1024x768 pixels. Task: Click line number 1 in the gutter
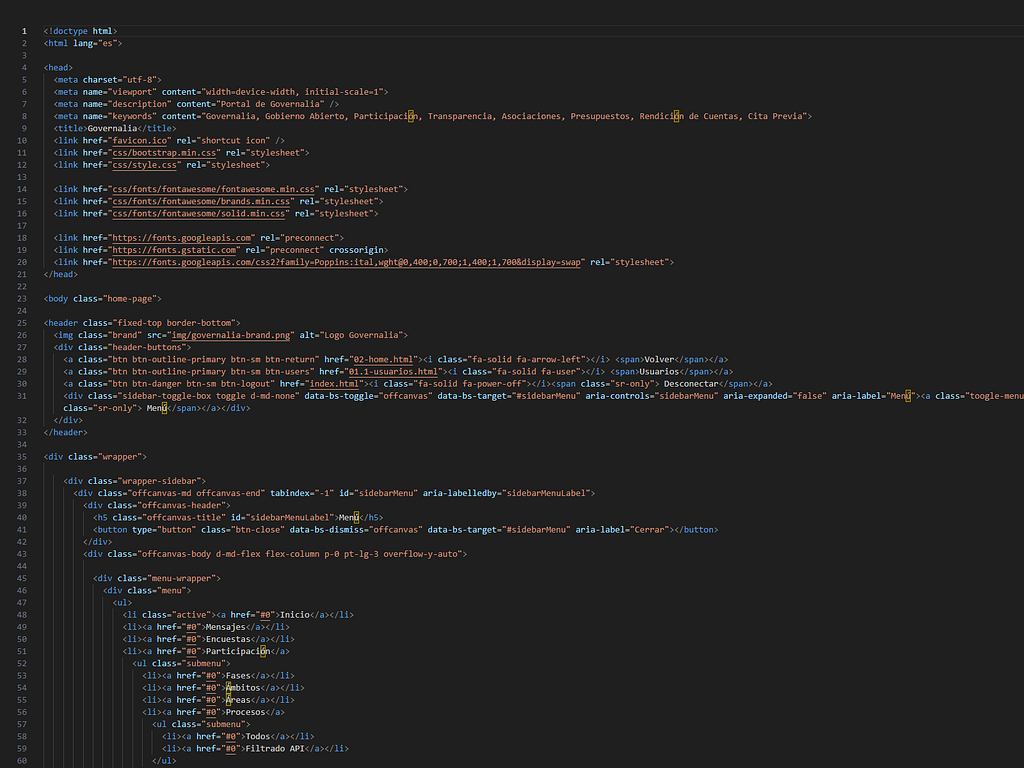click(24, 30)
